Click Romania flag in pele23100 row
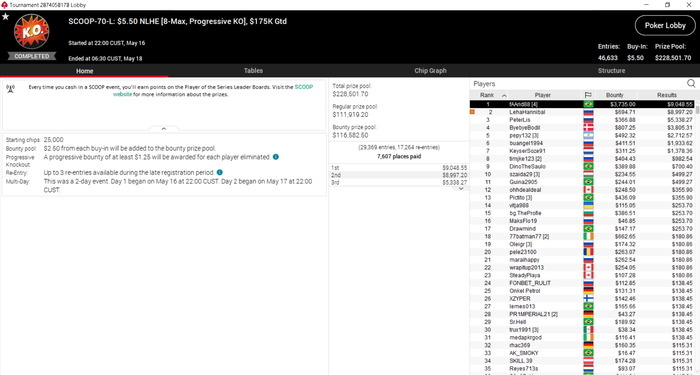The image size is (700, 375). (x=588, y=252)
